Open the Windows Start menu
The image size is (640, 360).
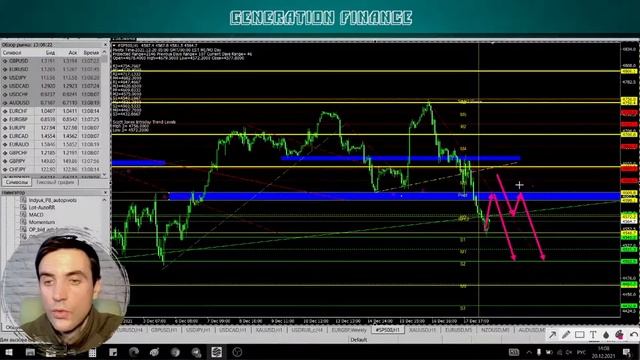click(8, 352)
